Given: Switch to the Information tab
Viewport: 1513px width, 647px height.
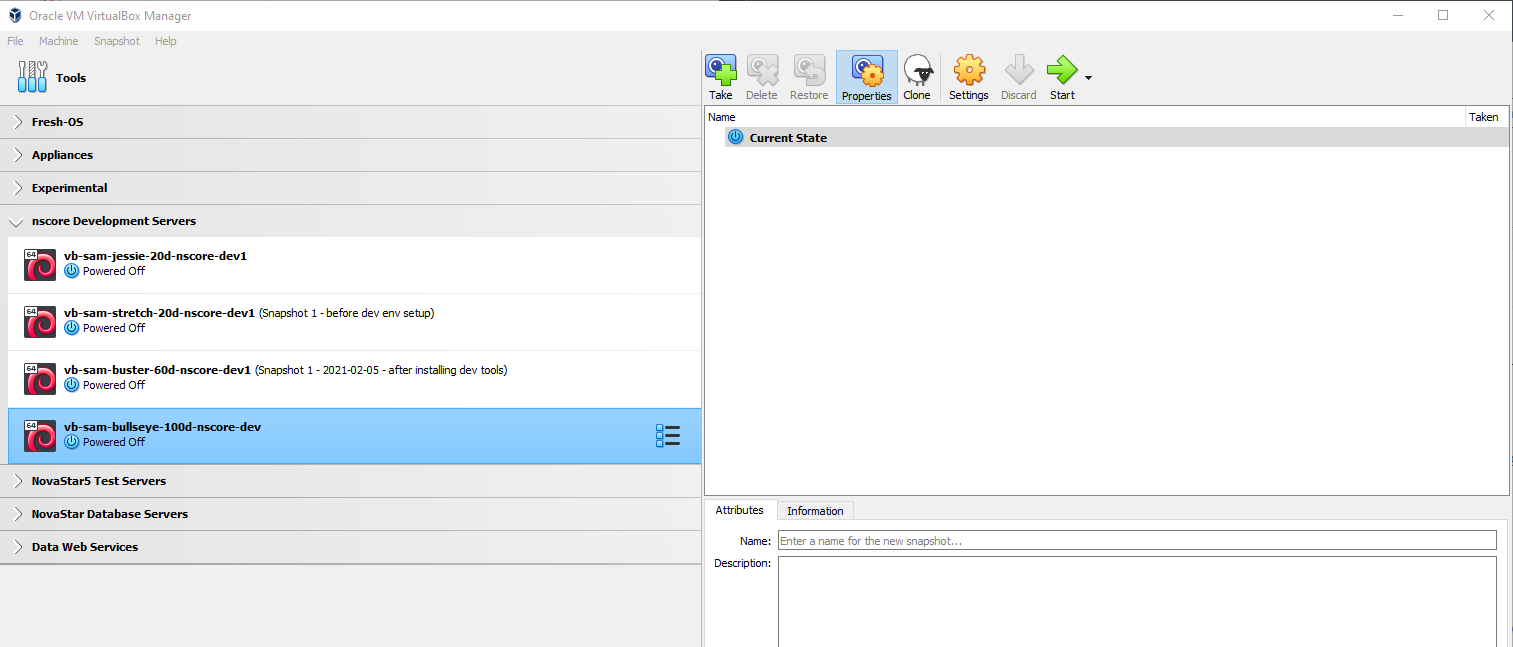Looking at the screenshot, I should [x=814, y=510].
